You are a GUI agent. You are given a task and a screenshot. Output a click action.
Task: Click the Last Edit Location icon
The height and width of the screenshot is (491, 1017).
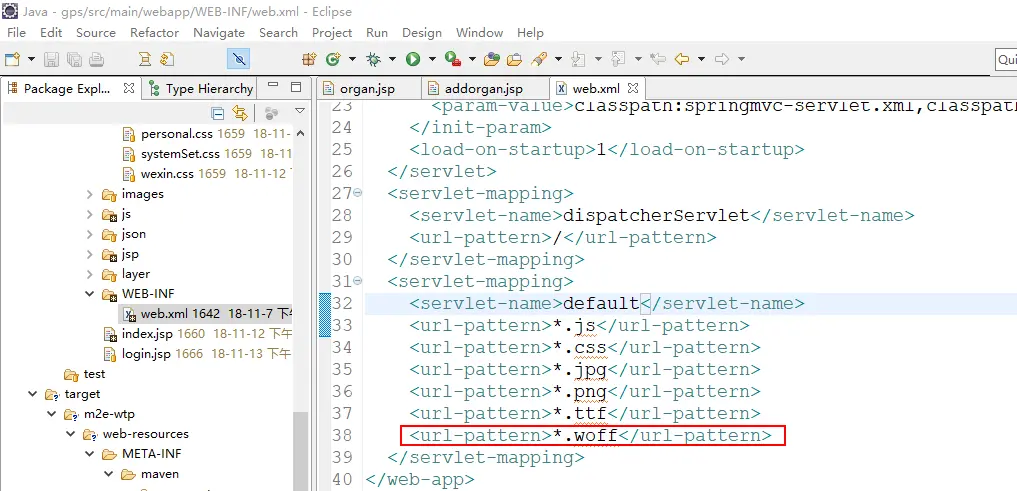658,60
